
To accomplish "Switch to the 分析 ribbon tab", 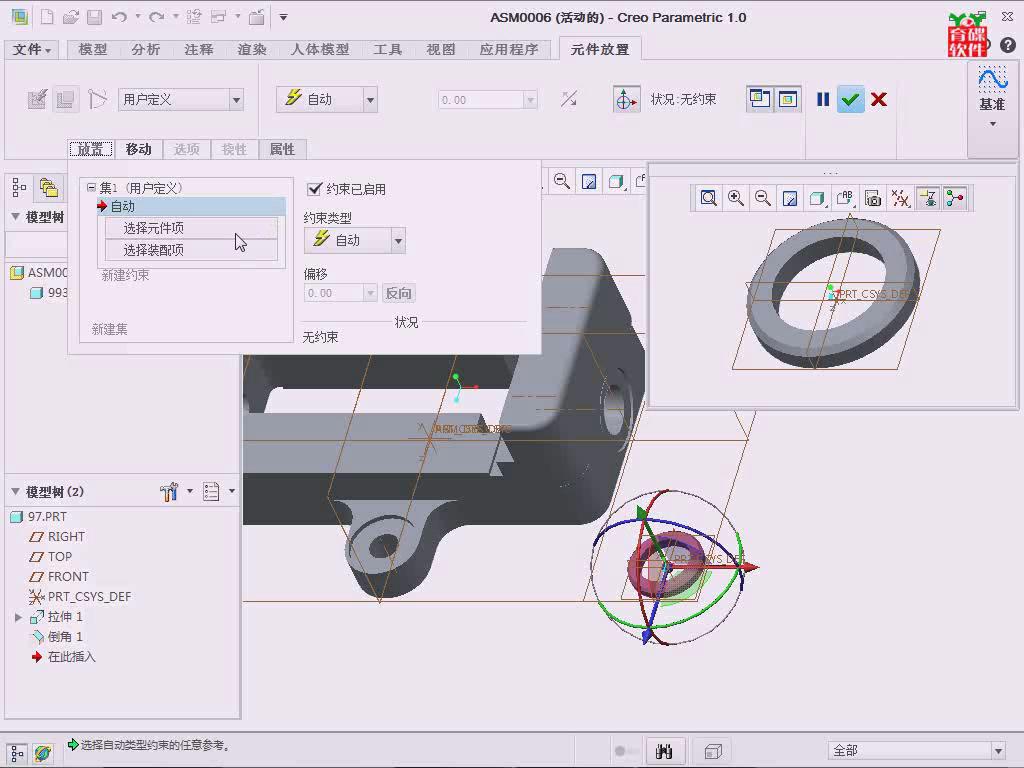I will point(146,49).
